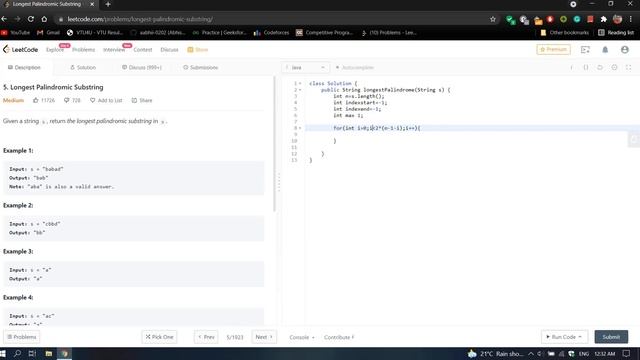Go to the Prev problem
The height and width of the screenshot is (360, 640).
[206, 337]
